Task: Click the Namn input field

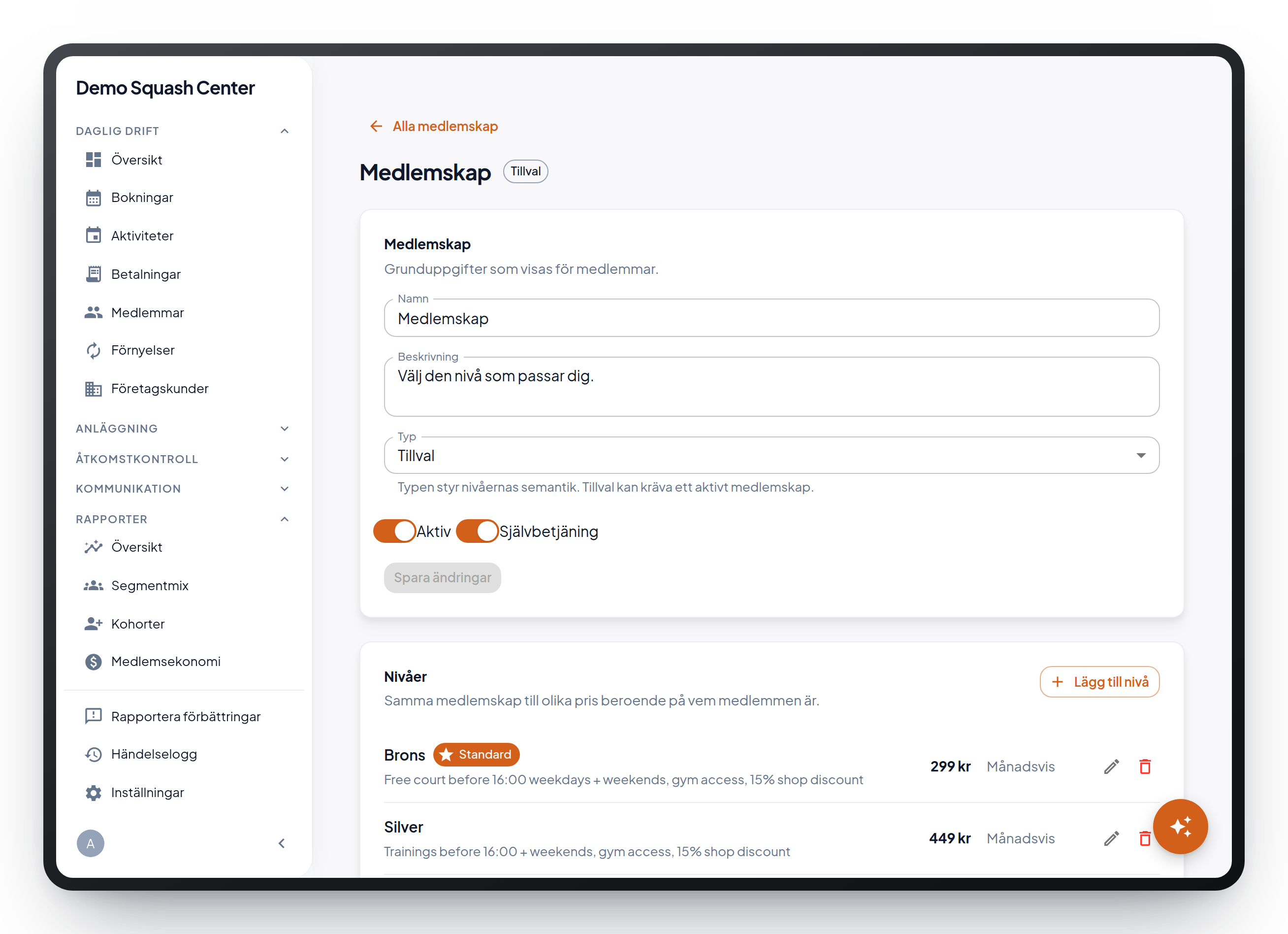Action: point(771,318)
